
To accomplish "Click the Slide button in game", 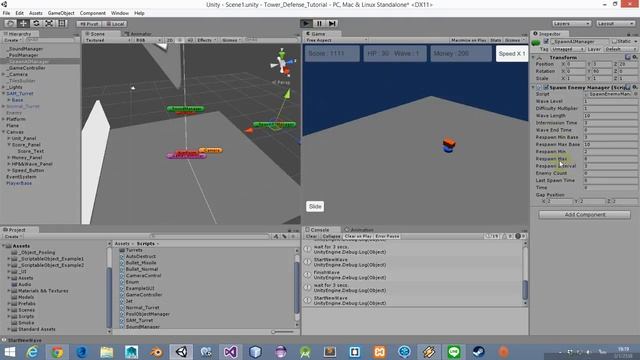I will tap(315, 207).
